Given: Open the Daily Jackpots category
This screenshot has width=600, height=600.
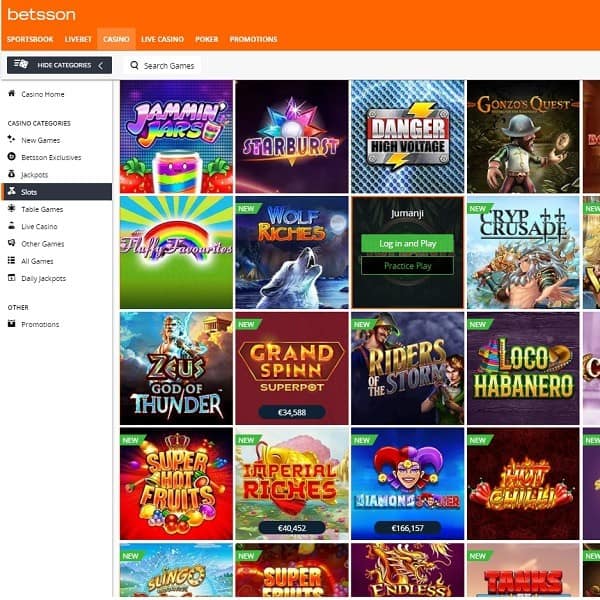Looking at the screenshot, I should point(44,278).
